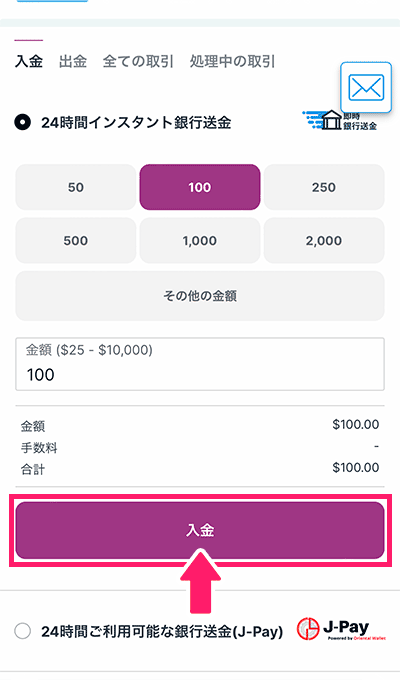Click the 24時間ご利用可能な銀行送金(J-Pay) label
The image size is (400, 680).
click(x=162, y=631)
